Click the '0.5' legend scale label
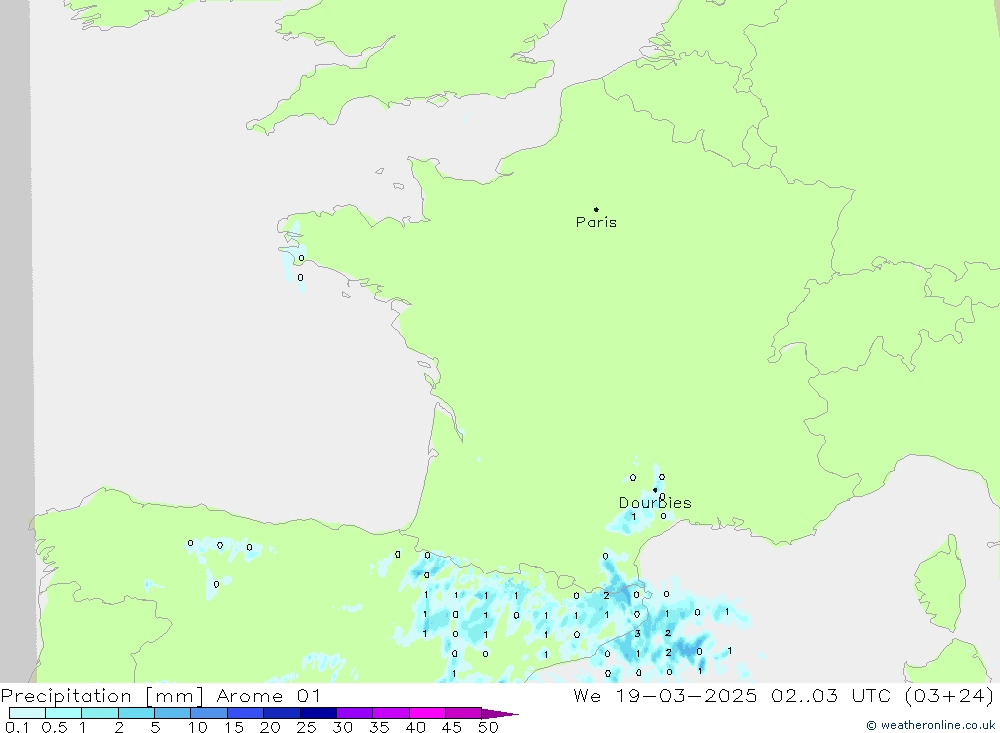1000x733 pixels. pos(54,727)
